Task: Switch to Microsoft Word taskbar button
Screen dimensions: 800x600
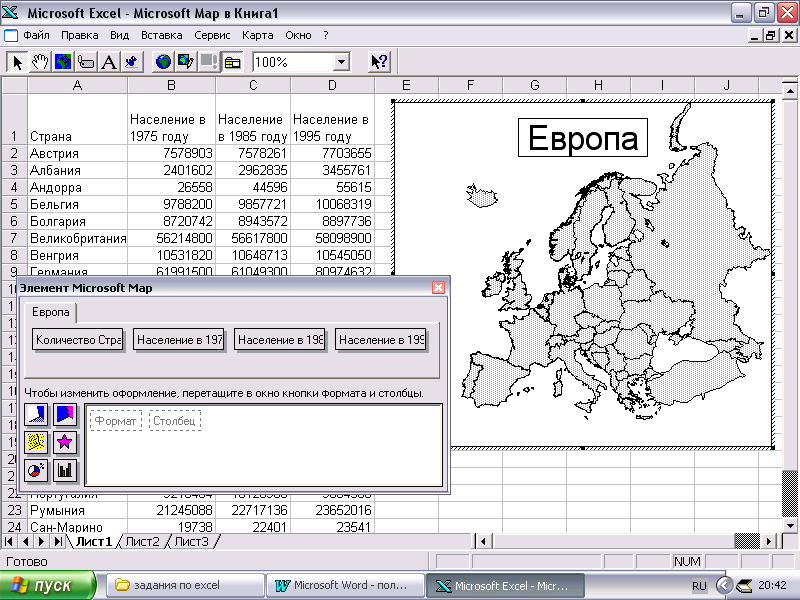Action: coord(345,585)
